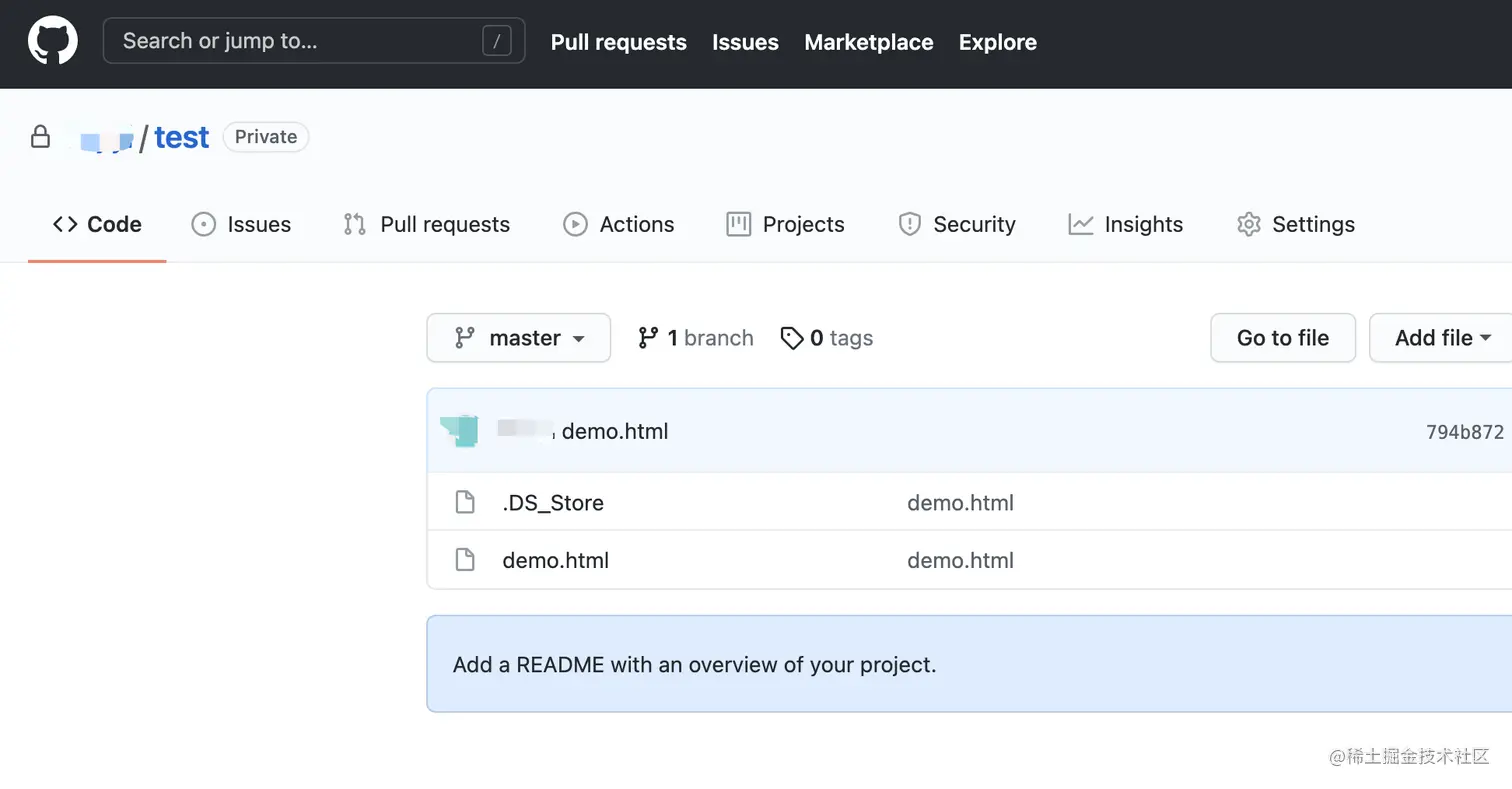Click the Private visibility badge
1512x789 pixels.
tap(266, 137)
